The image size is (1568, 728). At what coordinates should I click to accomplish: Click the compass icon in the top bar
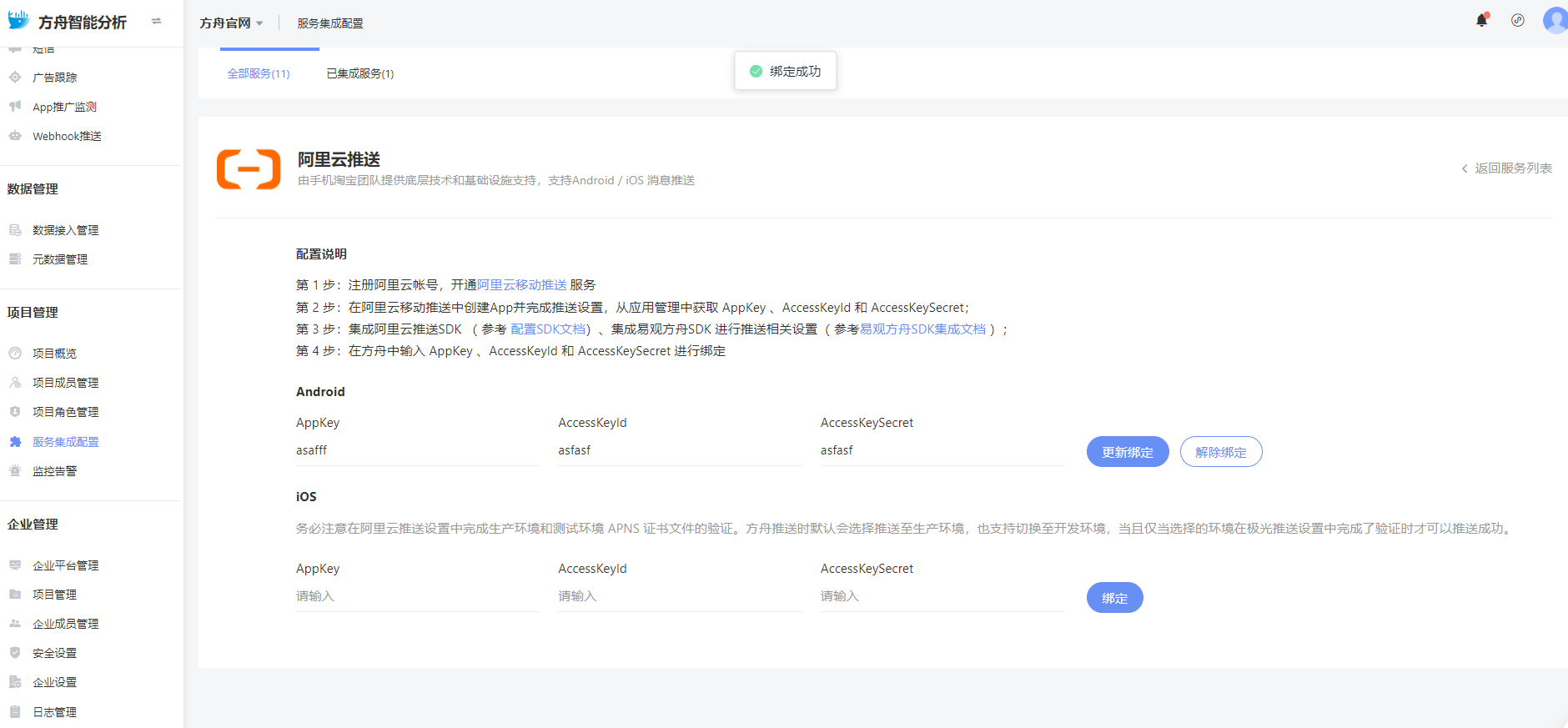click(1518, 20)
